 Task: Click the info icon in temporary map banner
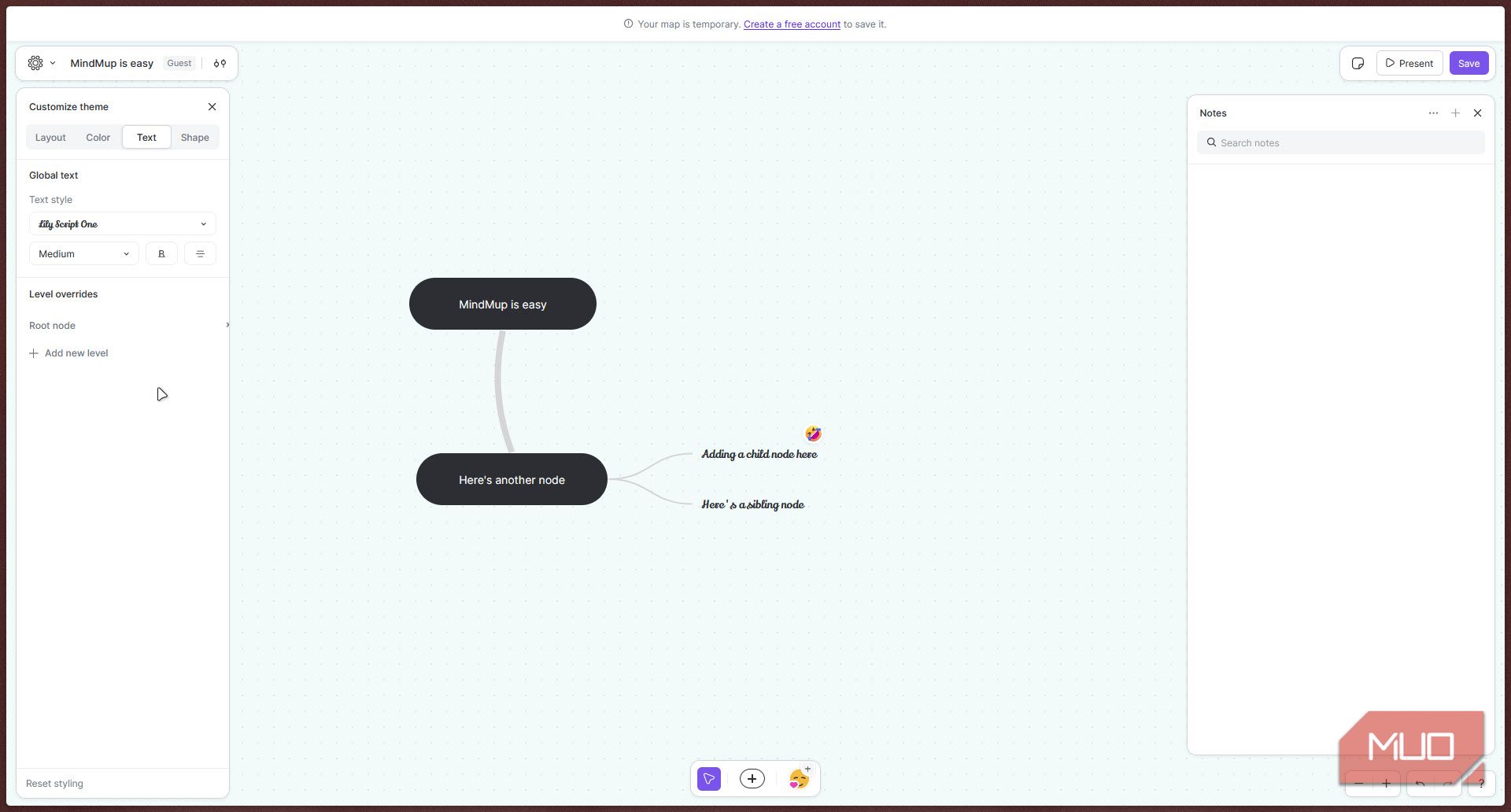tap(628, 24)
